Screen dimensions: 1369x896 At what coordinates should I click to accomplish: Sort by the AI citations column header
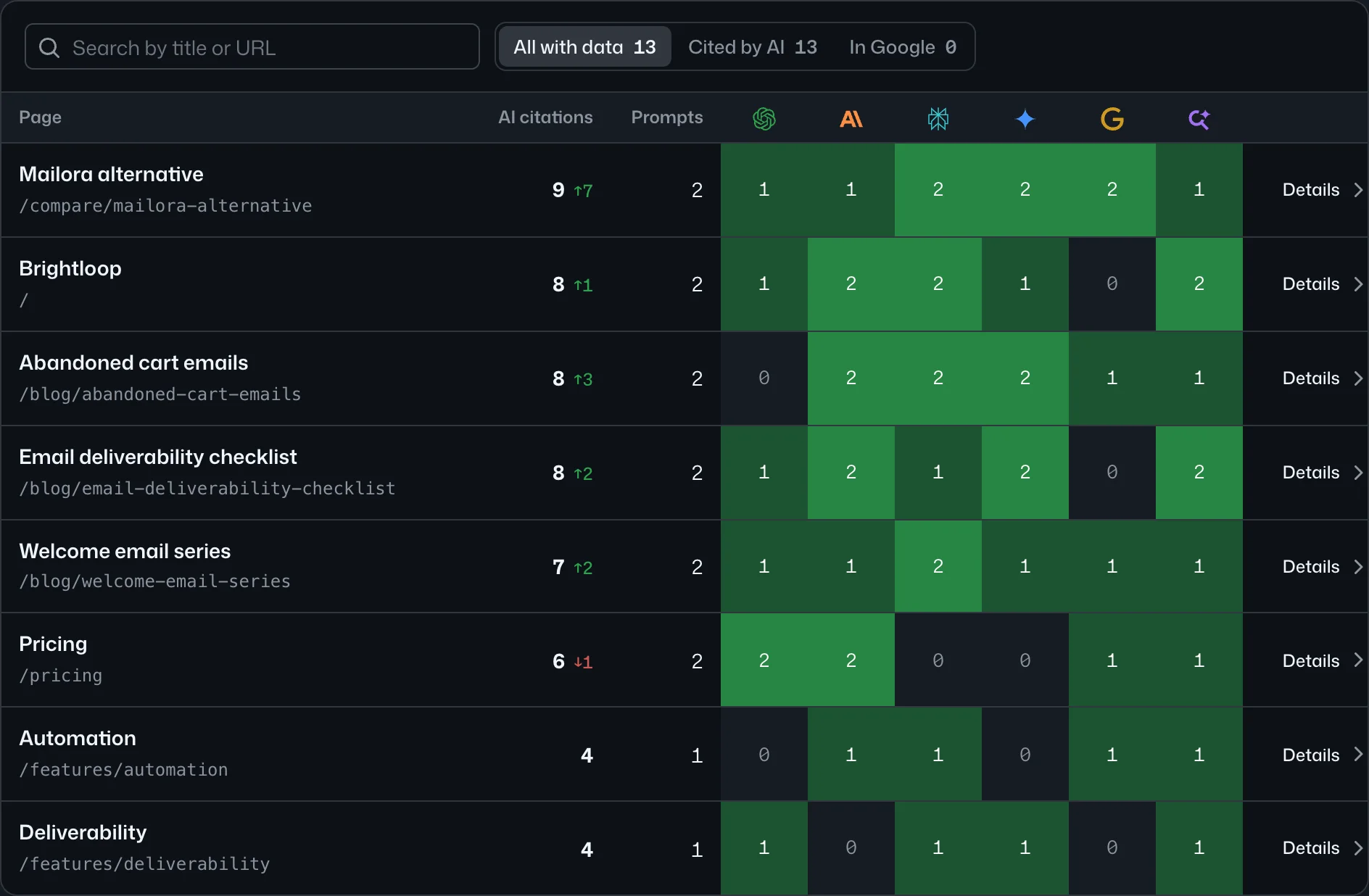point(545,117)
